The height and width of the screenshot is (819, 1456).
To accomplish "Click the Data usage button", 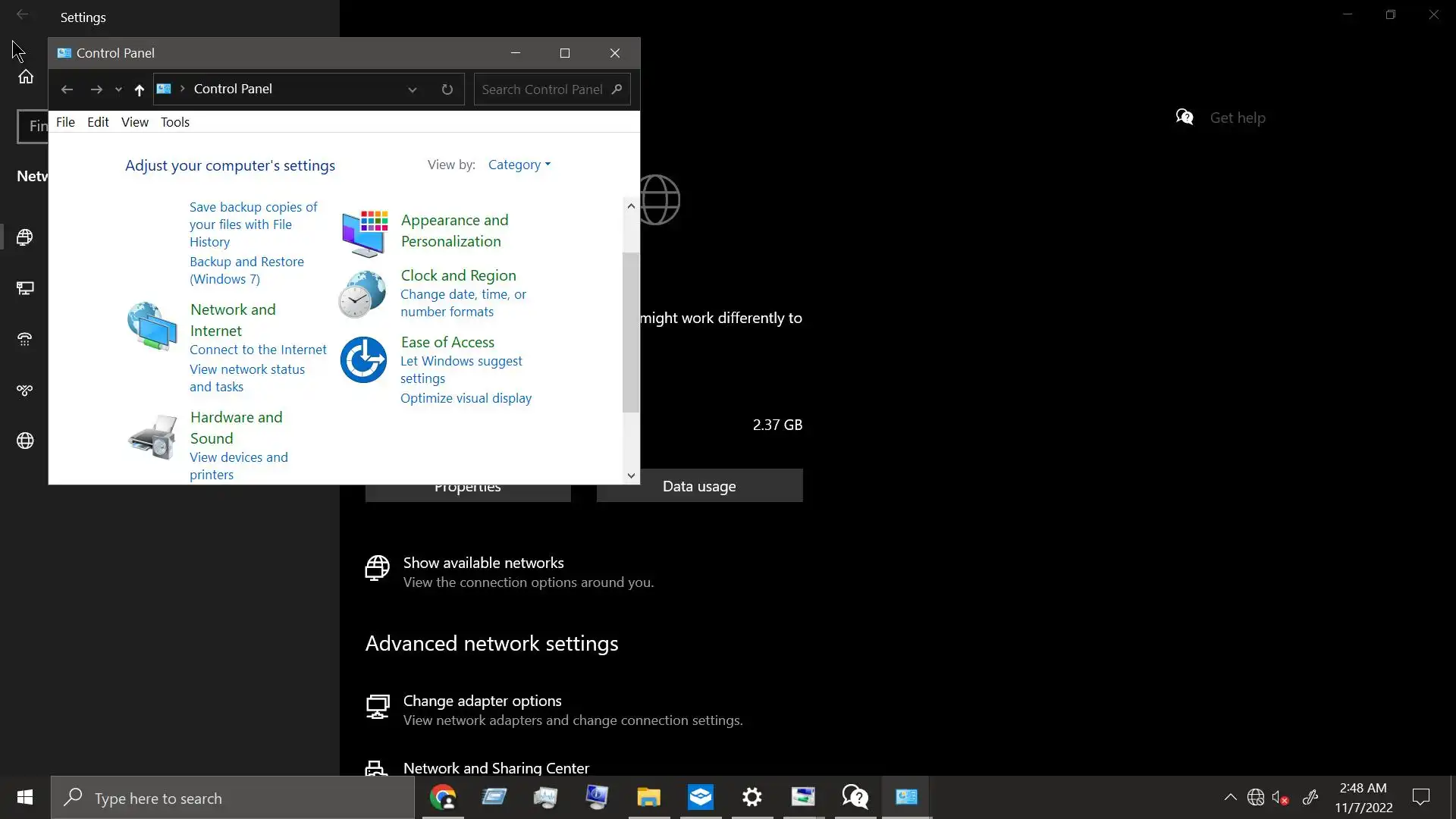I will pos(699,486).
